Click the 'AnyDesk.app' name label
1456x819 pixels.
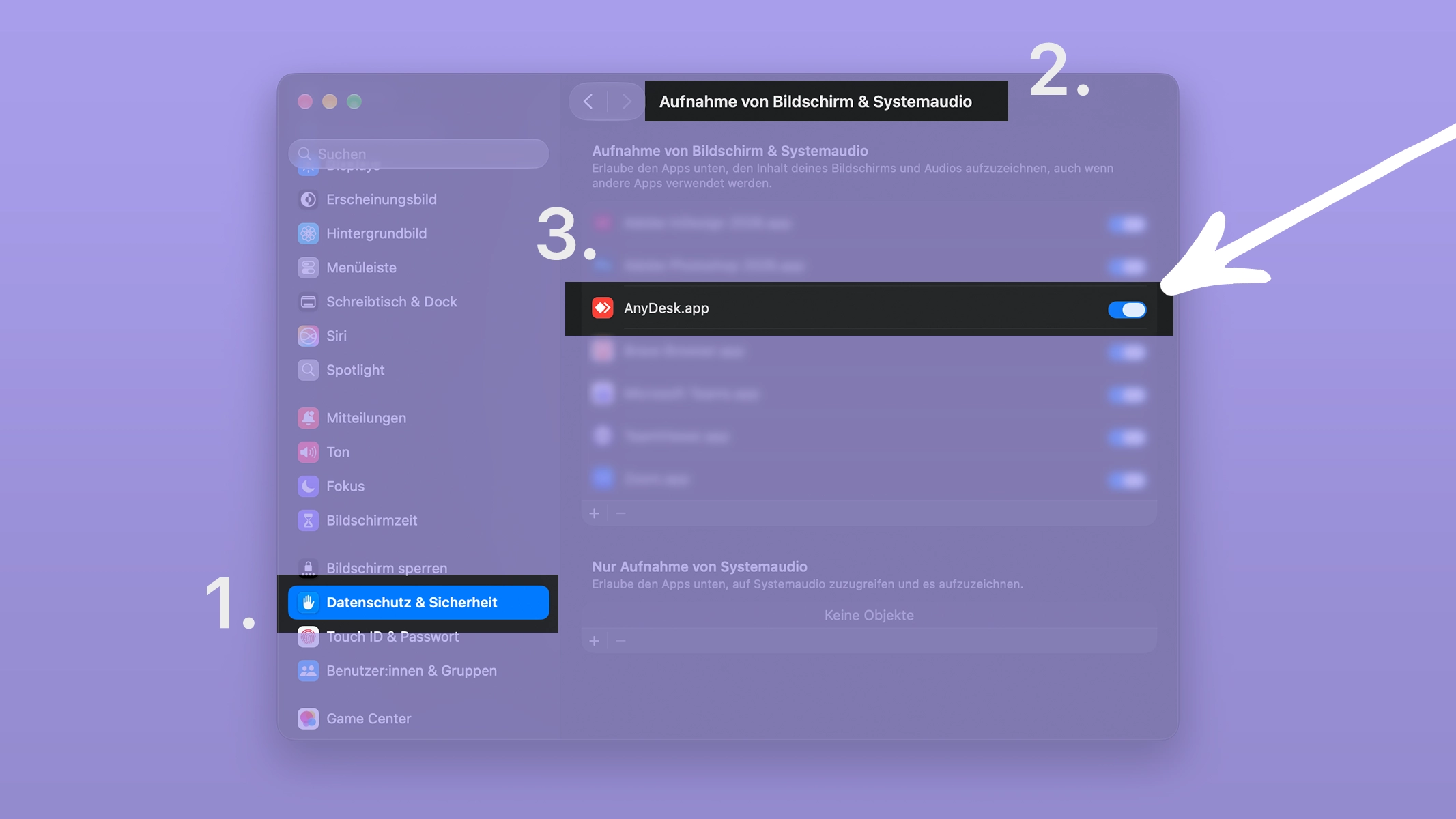click(x=666, y=308)
